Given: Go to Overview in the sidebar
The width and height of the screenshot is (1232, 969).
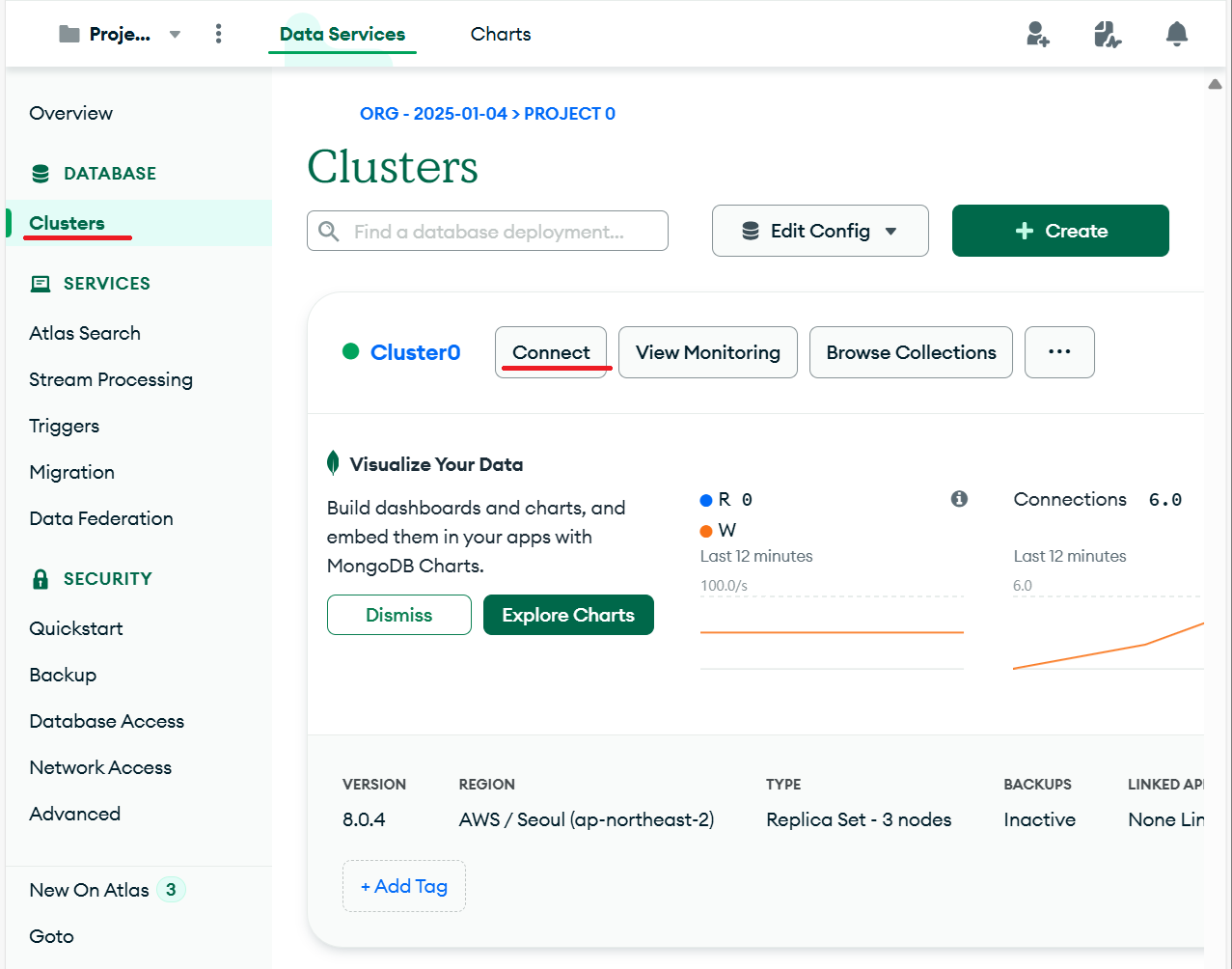Looking at the screenshot, I should [x=71, y=113].
